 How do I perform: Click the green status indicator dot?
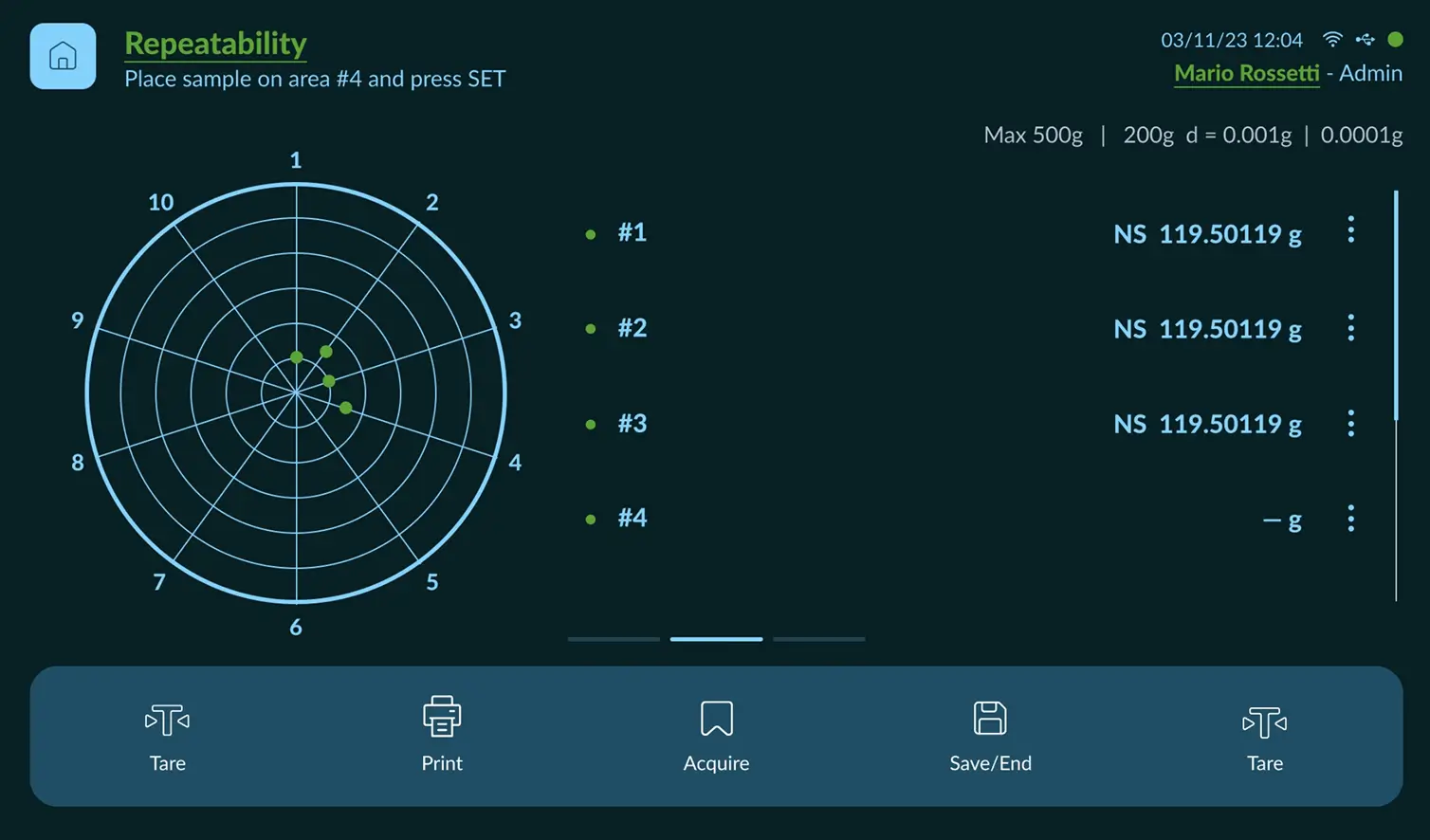tap(1395, 40)
